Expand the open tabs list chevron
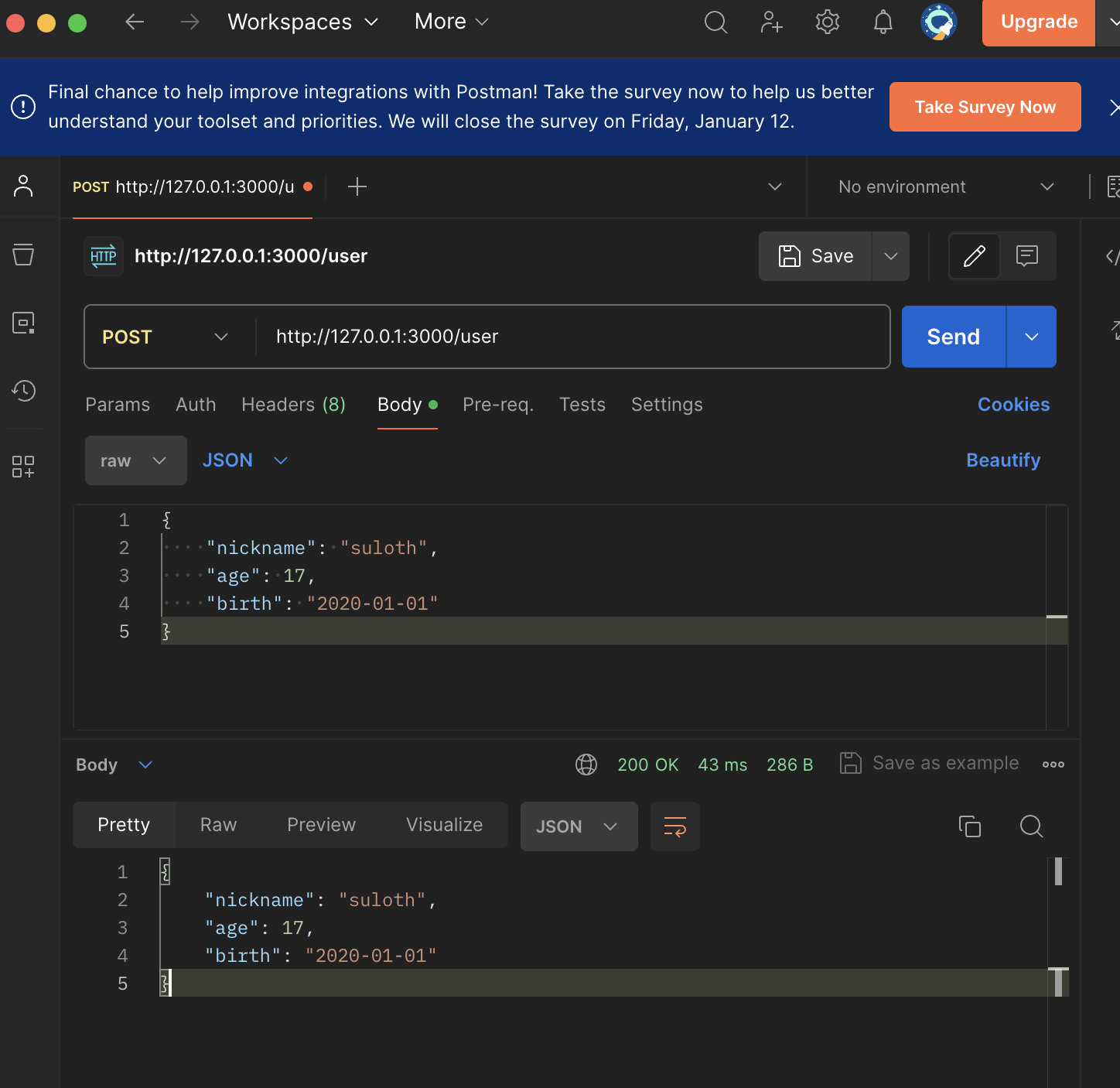This screenshot has height=1088, width=1120. (775, 186)
